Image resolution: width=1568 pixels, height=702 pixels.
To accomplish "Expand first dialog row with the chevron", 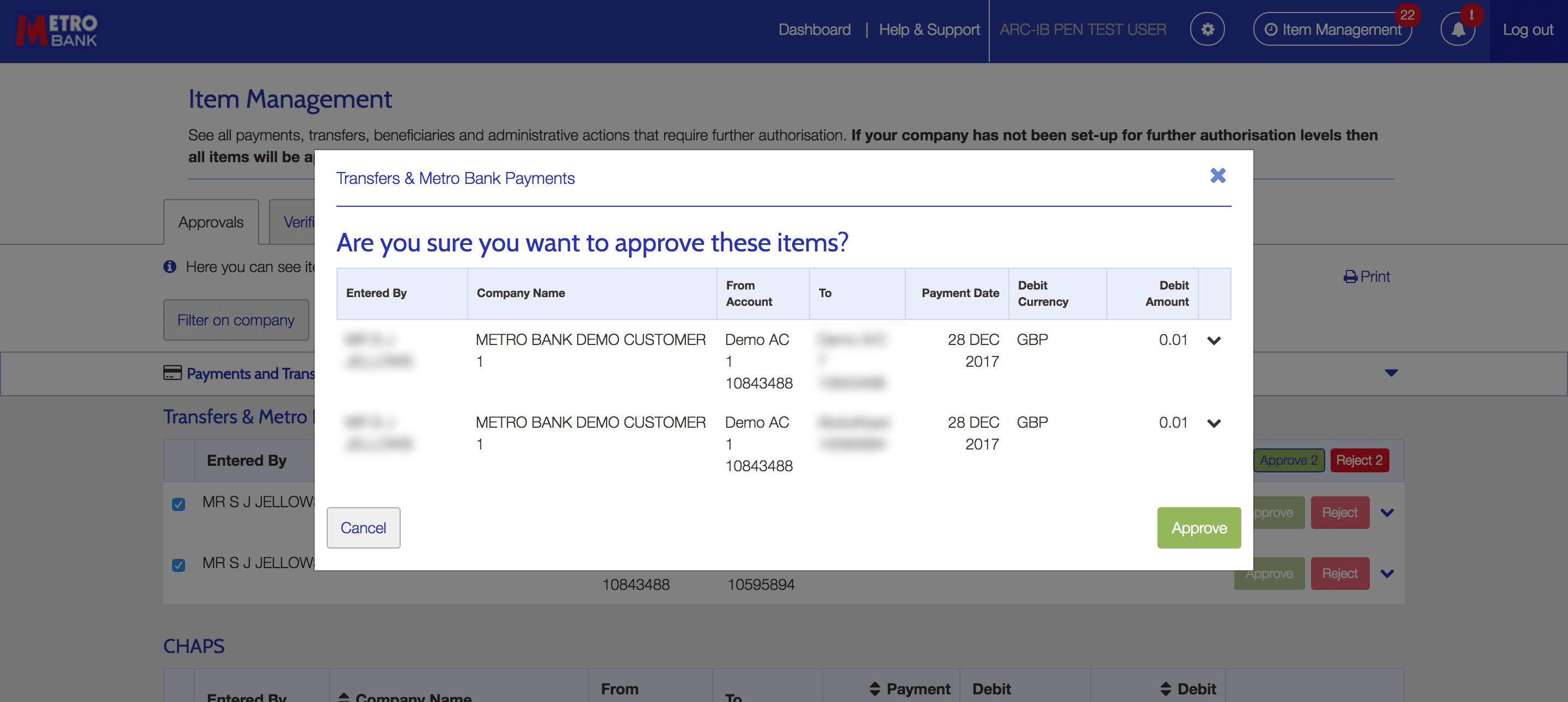I will point(1214,341).
